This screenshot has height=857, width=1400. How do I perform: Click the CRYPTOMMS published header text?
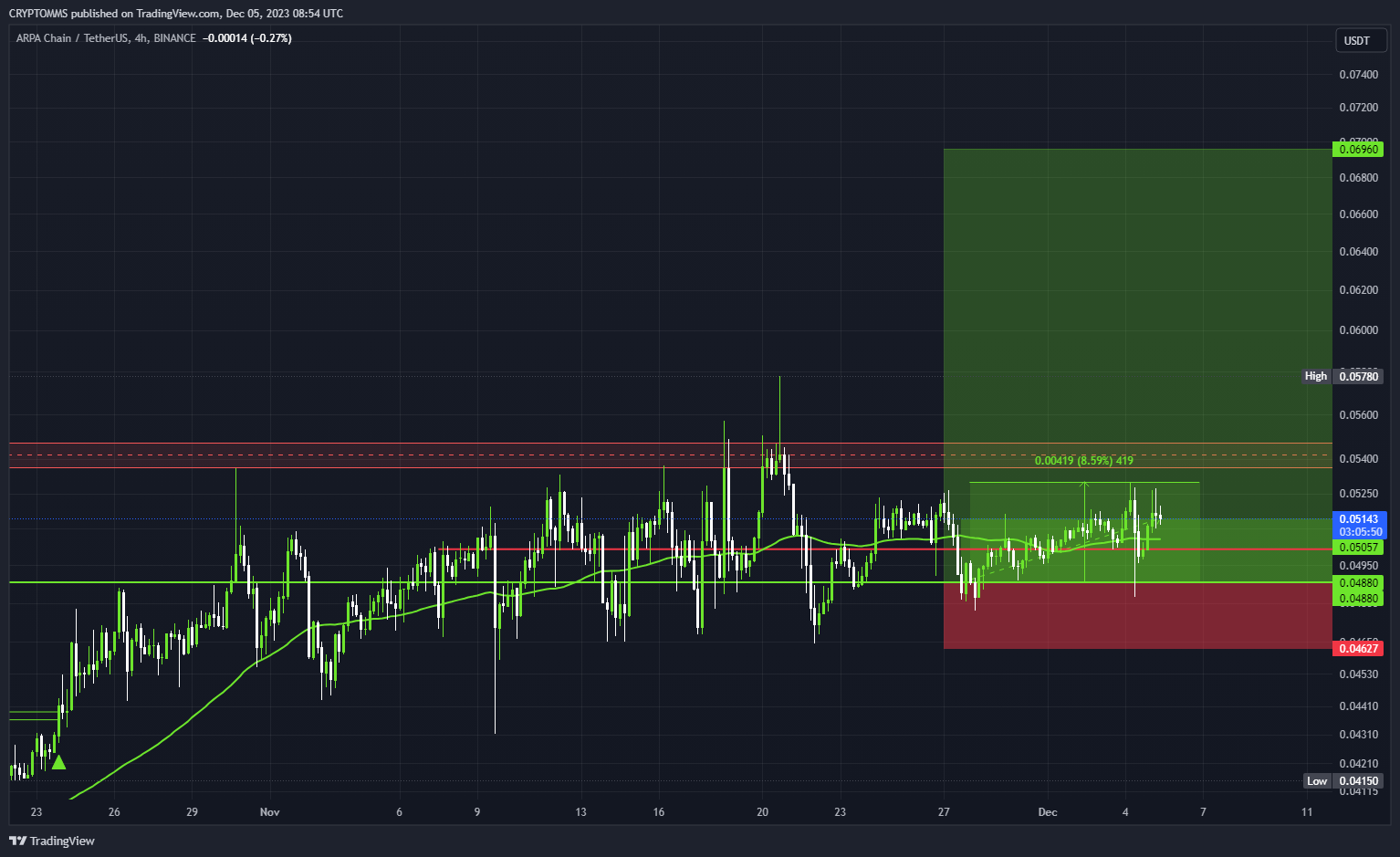pos(176,14)
